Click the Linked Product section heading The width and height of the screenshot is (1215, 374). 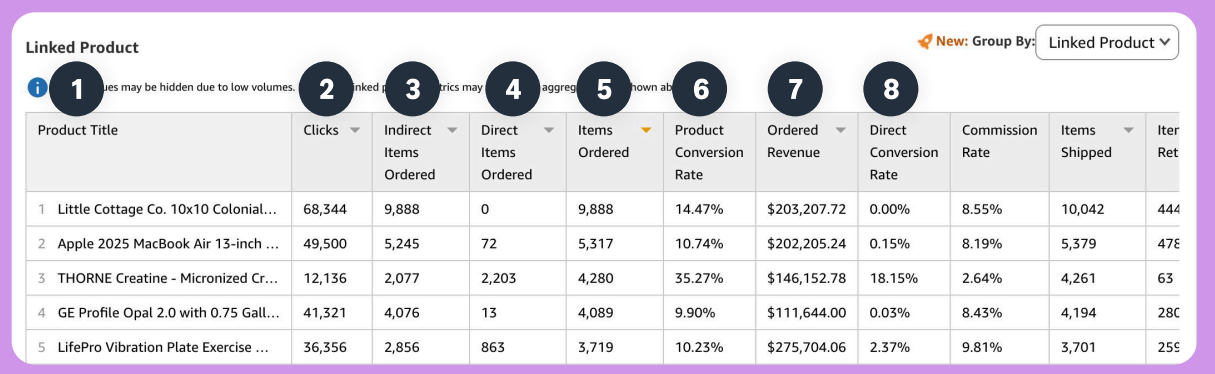point(82,47)
